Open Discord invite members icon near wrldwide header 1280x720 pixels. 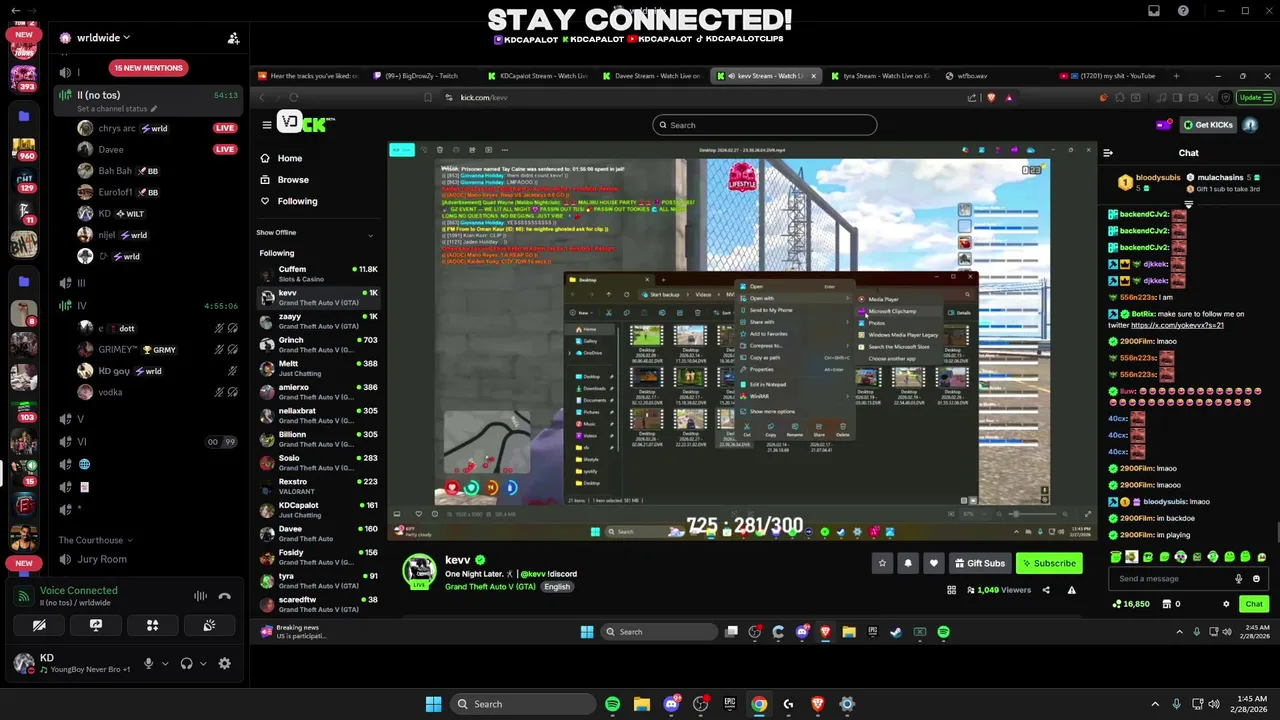point(233,38)
